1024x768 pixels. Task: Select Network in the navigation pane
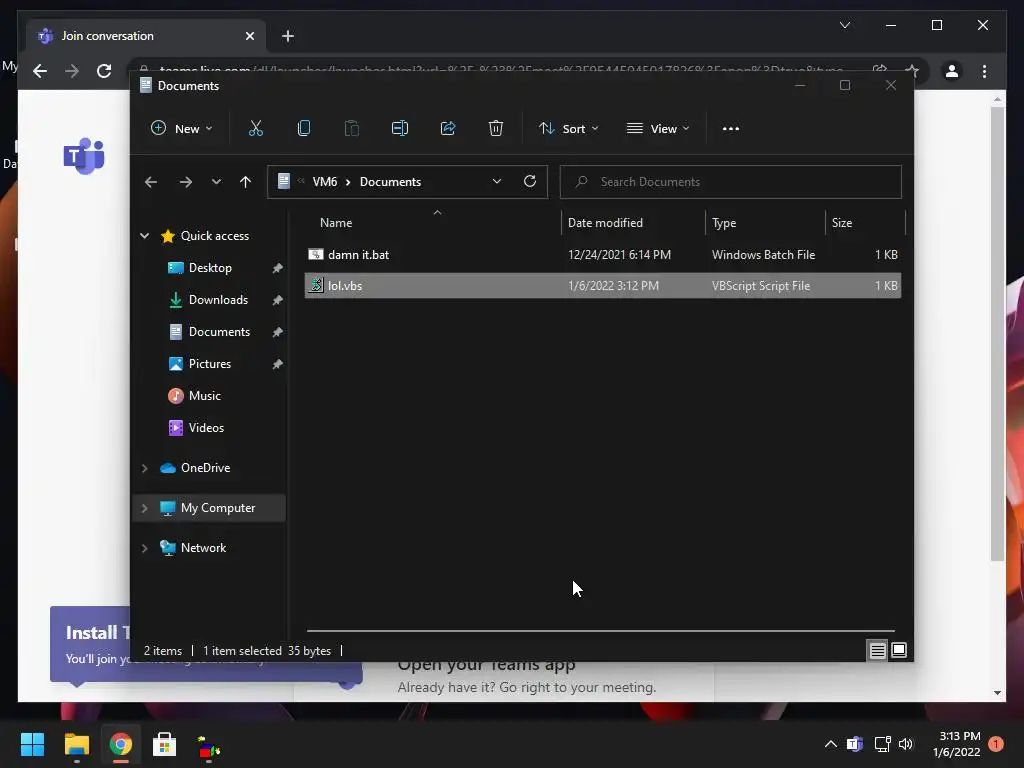203,548
